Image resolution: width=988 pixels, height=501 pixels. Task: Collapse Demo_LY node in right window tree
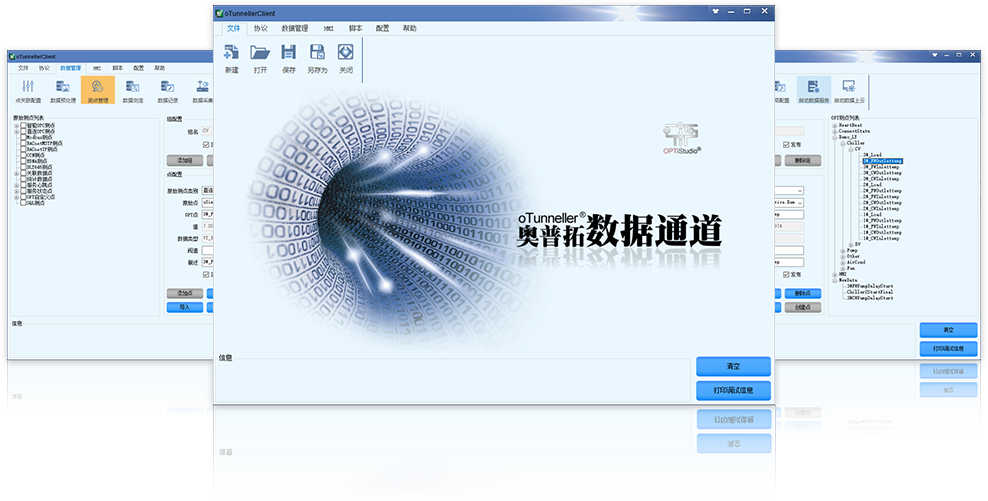[834, 137]
